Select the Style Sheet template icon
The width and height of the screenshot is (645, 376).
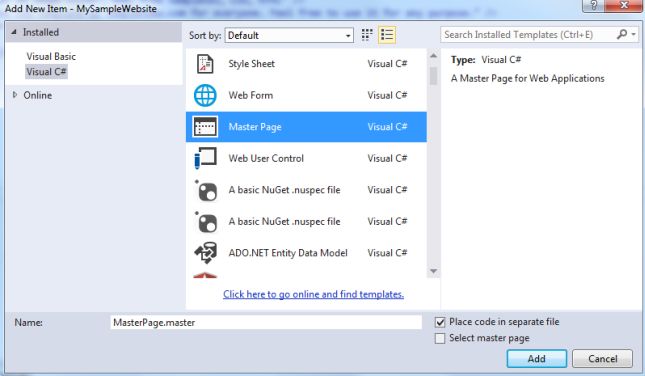205,64
